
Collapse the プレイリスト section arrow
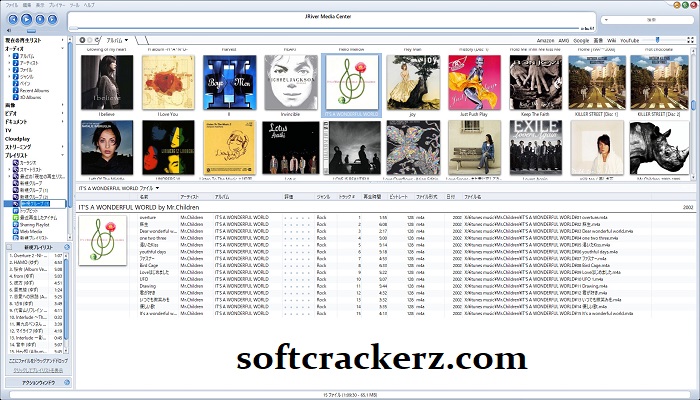(x=62, y=155)
